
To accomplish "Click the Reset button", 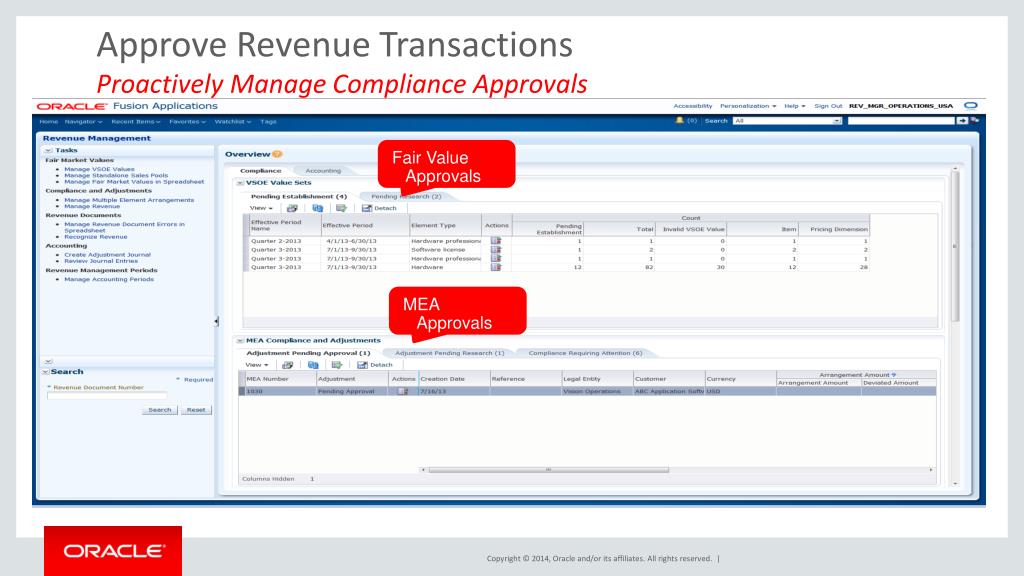I will click(196, 410).
